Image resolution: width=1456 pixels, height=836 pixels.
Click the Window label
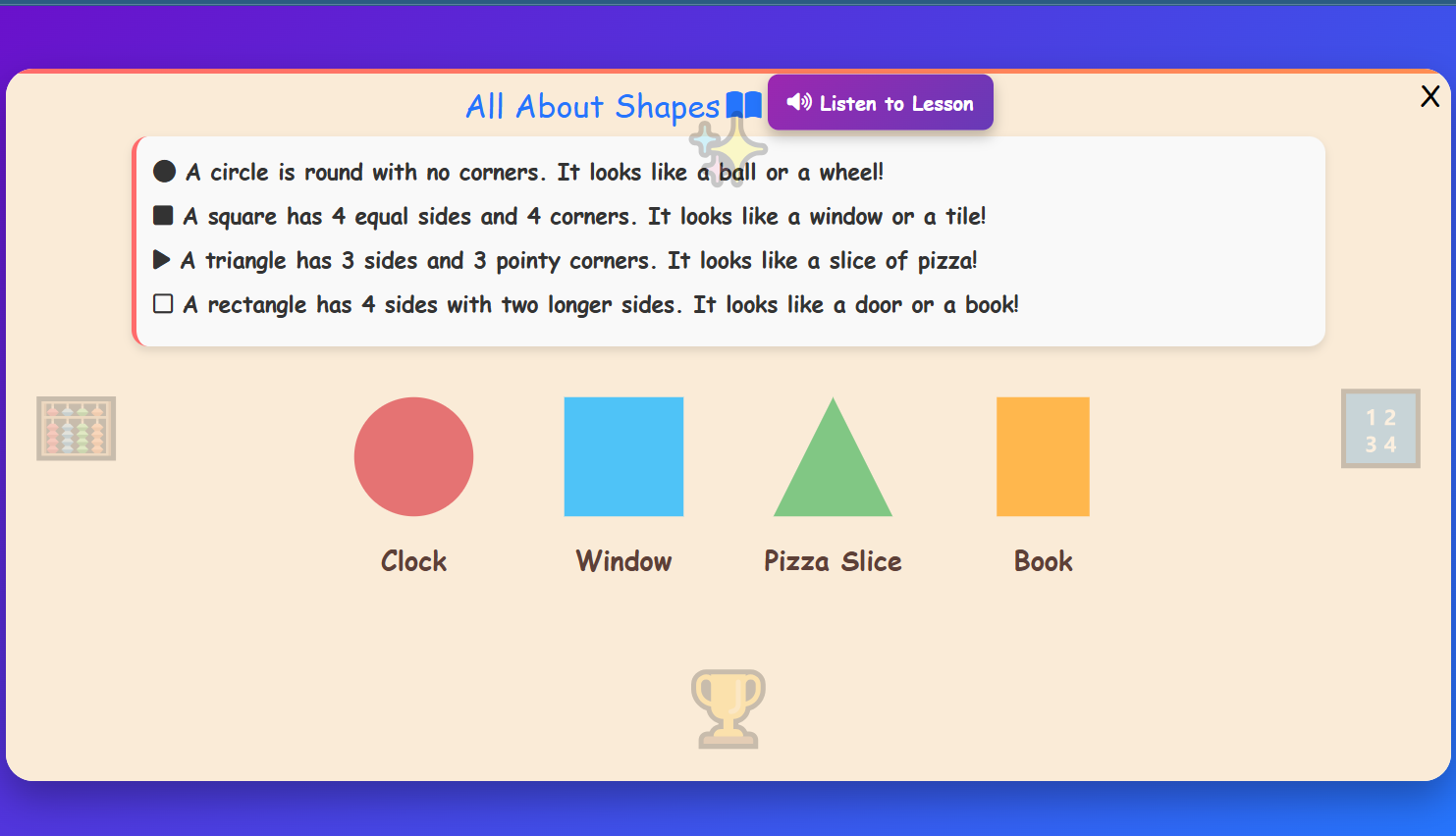coord(623,561)
